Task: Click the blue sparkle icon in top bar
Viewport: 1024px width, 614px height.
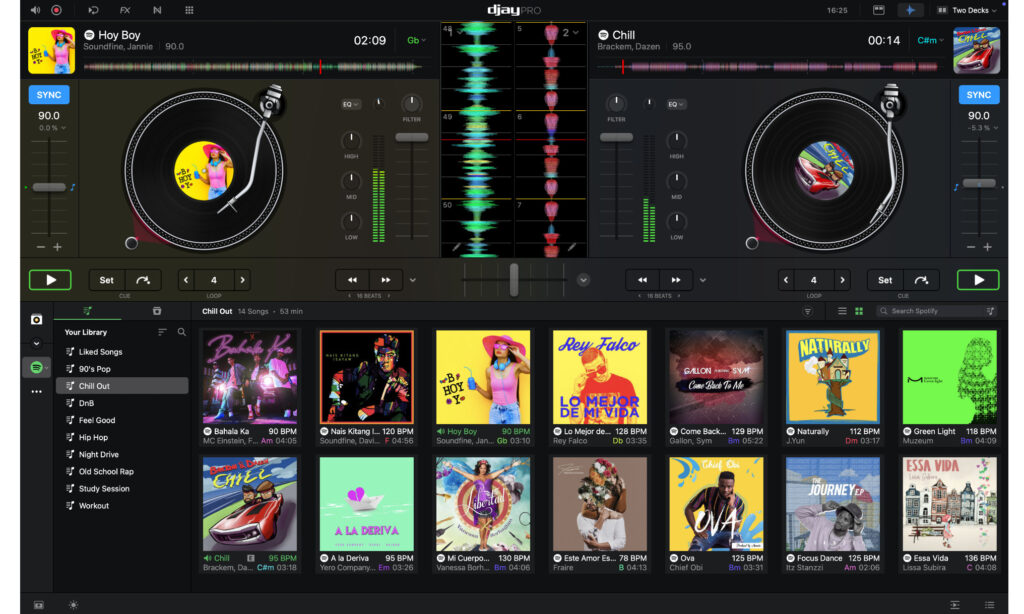Action: (910, 10)
